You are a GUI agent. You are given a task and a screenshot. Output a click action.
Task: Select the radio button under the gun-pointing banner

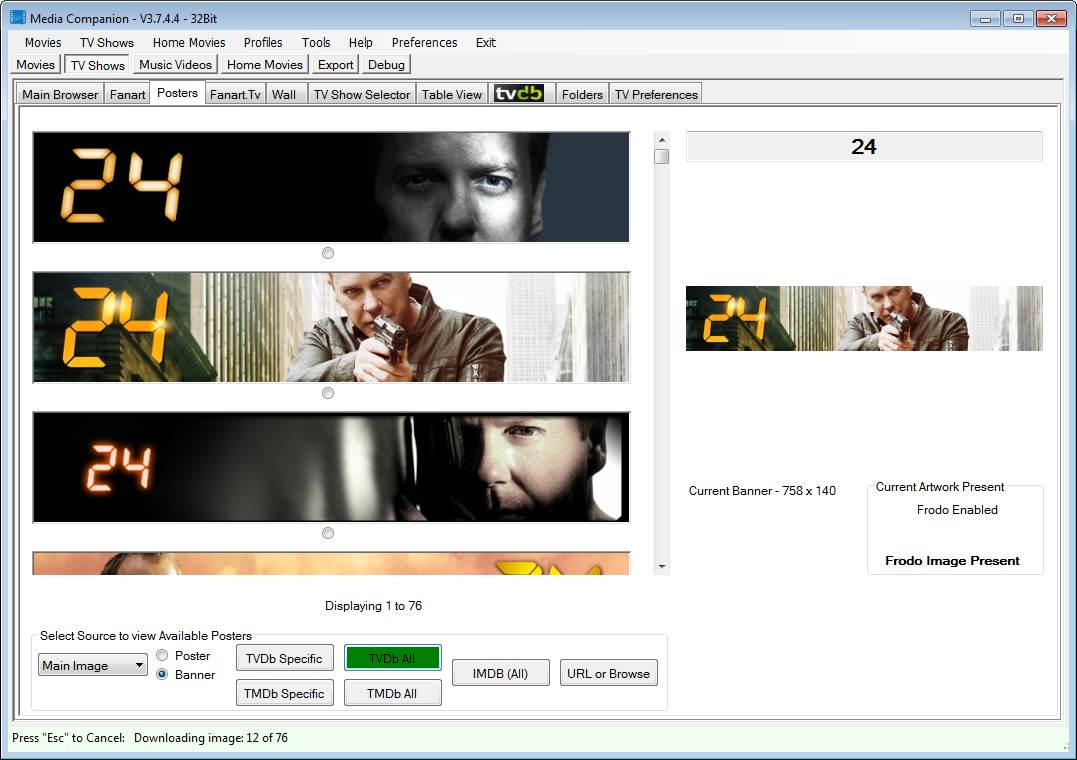pos(328,393)
